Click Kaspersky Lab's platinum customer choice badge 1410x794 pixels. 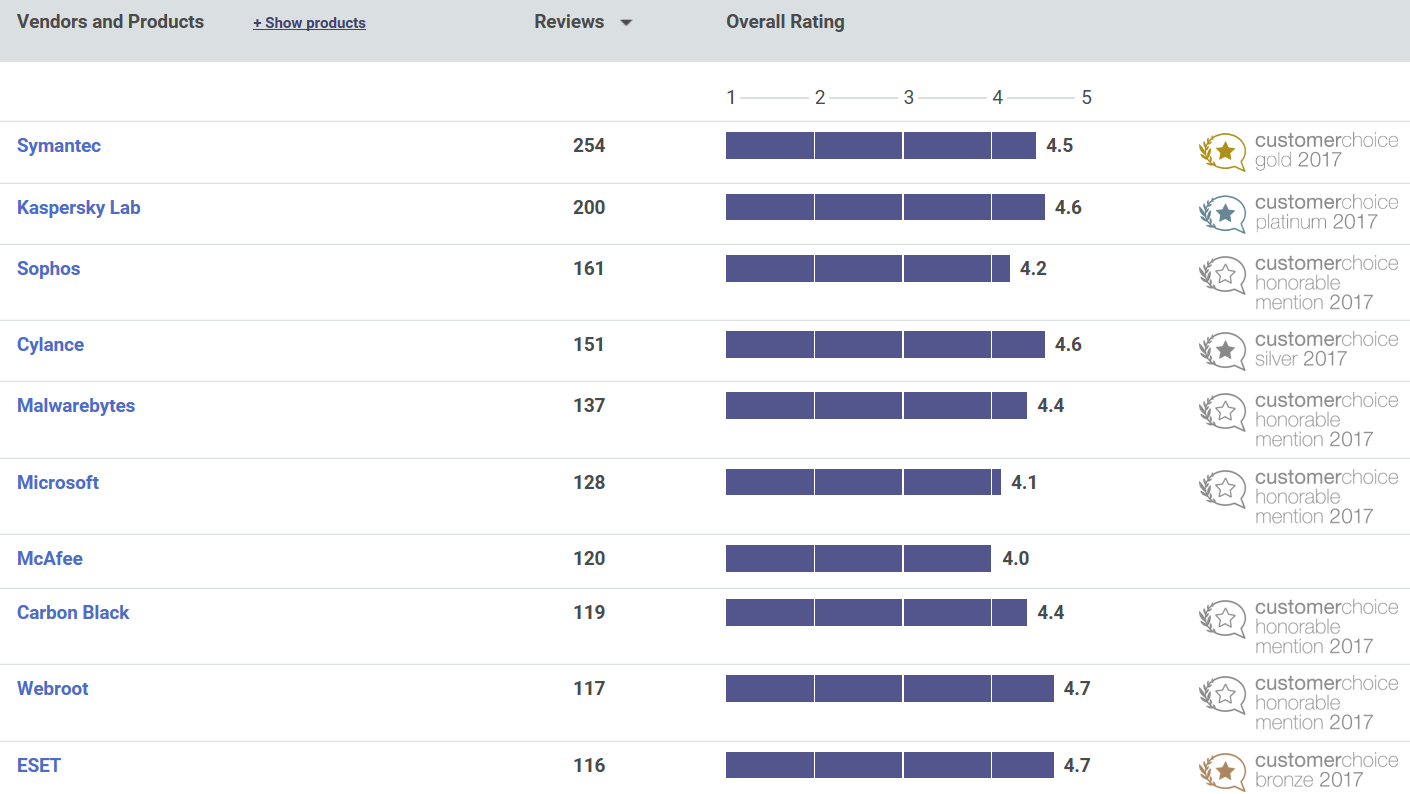[1298, 213]
